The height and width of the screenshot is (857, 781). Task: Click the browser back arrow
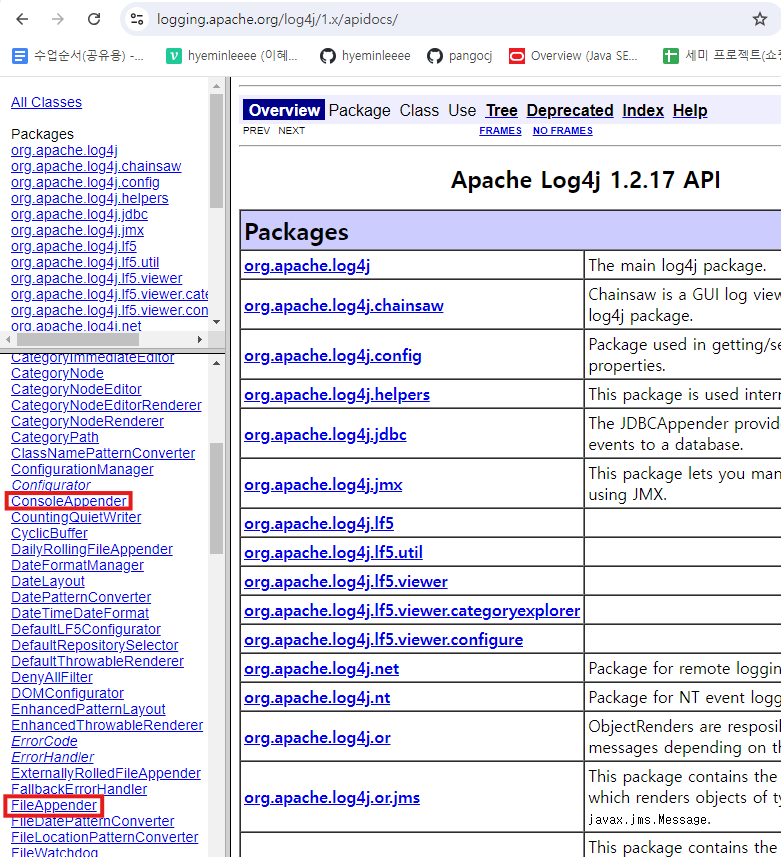pos(22,19)
